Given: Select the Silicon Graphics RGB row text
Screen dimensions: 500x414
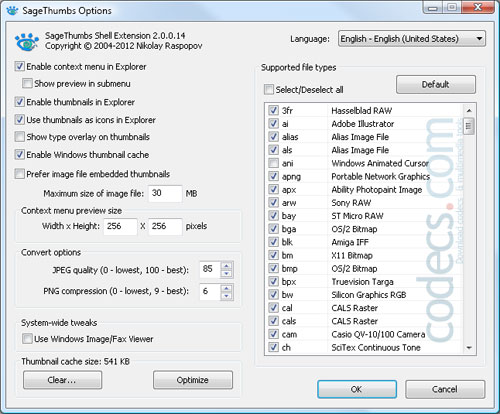Looking at the screenshot, I should click(369, 295).
